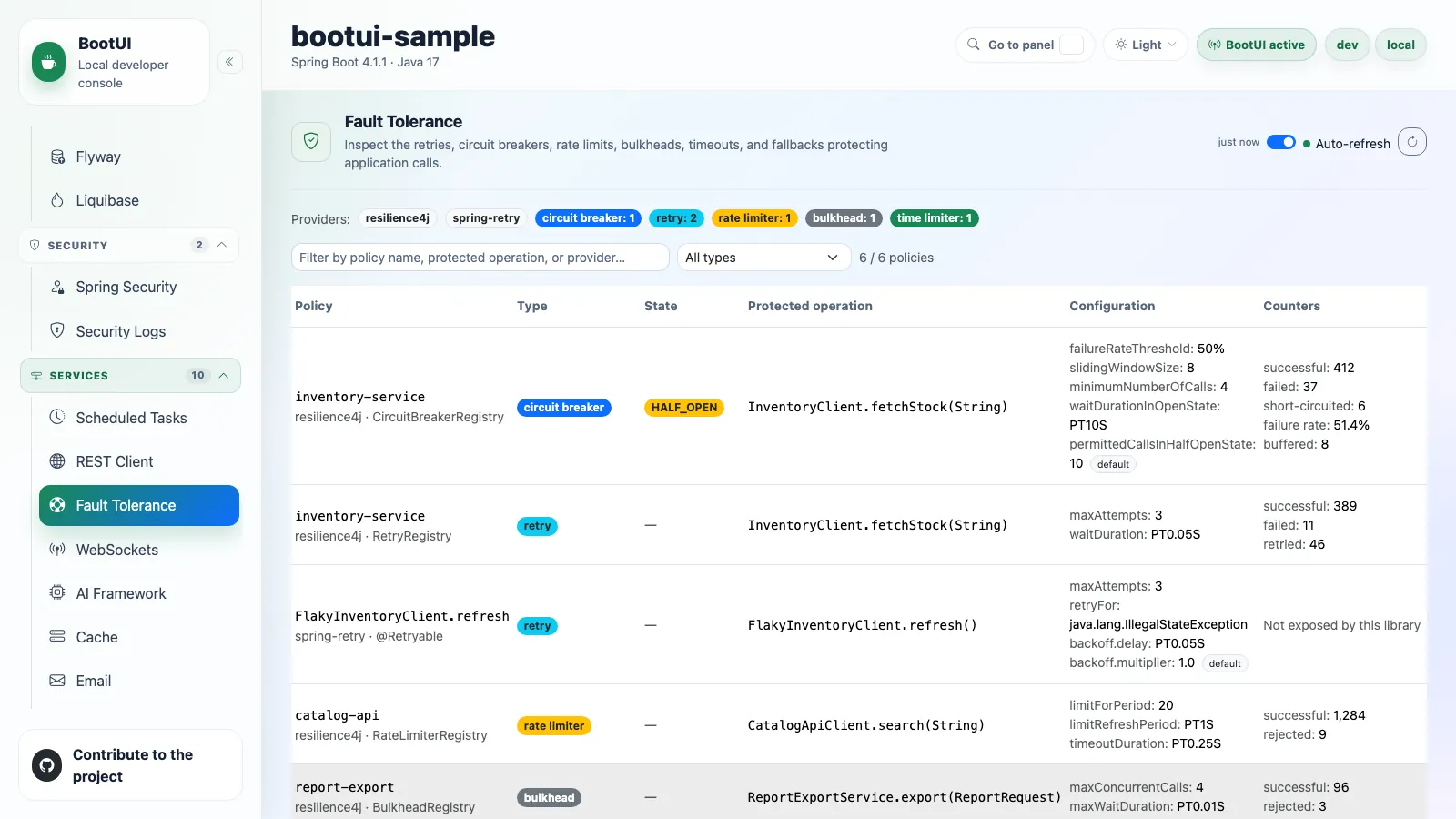Click the rate limiter type badge for catalog-api
Viewport: 1456px width, 819px height.
554,726
